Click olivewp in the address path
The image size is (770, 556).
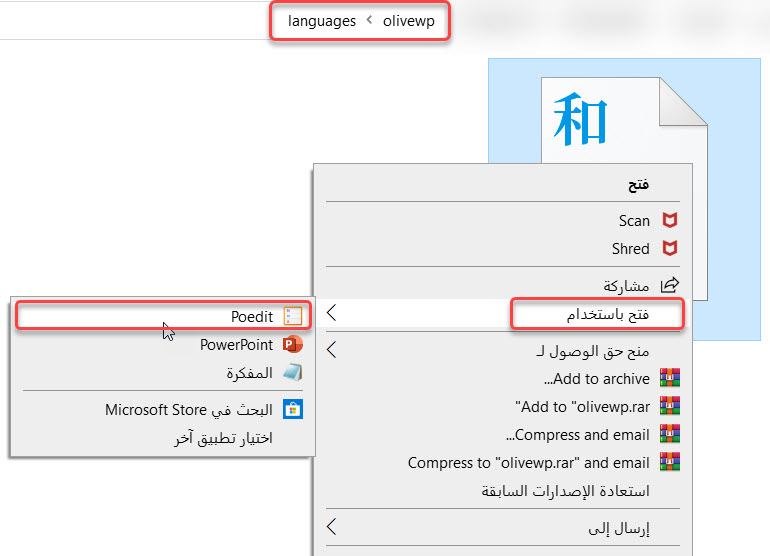pyautogui.click(x=409, y=20)
